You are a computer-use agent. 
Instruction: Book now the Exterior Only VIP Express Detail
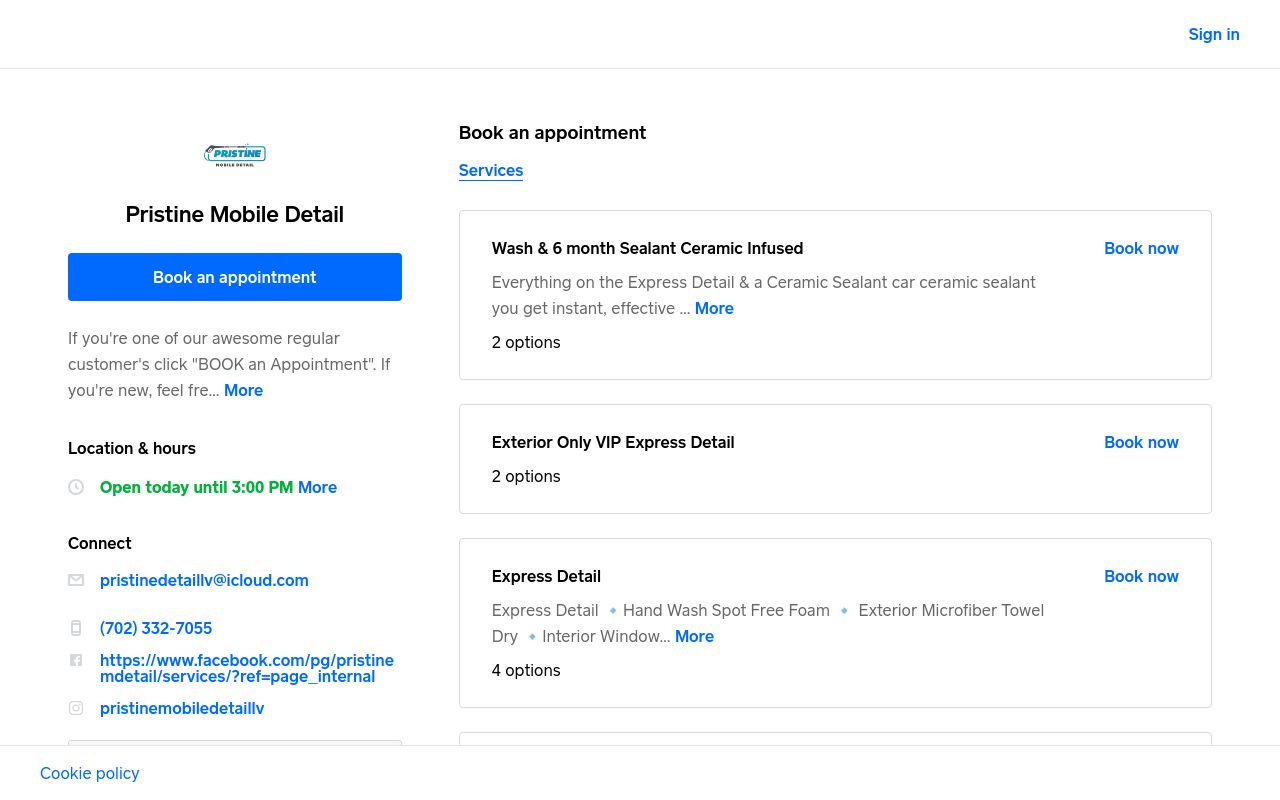pos(1141,442)
